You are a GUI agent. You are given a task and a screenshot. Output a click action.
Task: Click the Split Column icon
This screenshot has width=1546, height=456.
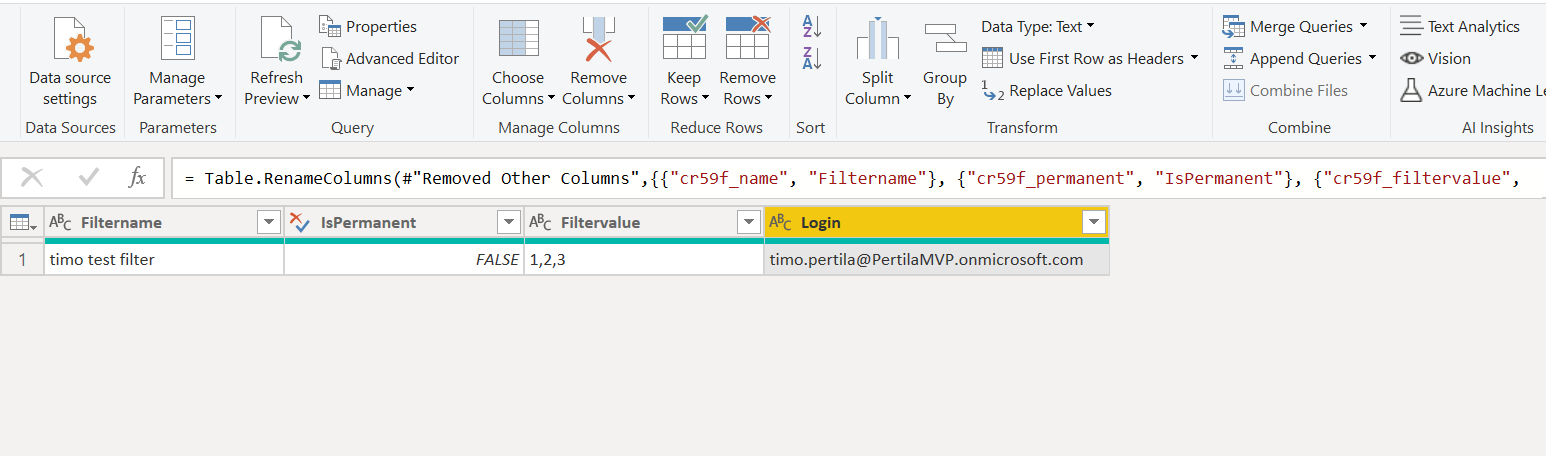878,40
